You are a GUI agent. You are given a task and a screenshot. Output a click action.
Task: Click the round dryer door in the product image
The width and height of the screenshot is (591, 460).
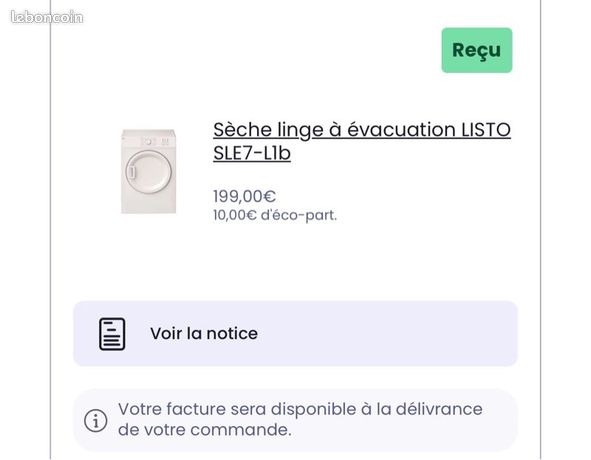pyautogui.click(x=148, y=172)
